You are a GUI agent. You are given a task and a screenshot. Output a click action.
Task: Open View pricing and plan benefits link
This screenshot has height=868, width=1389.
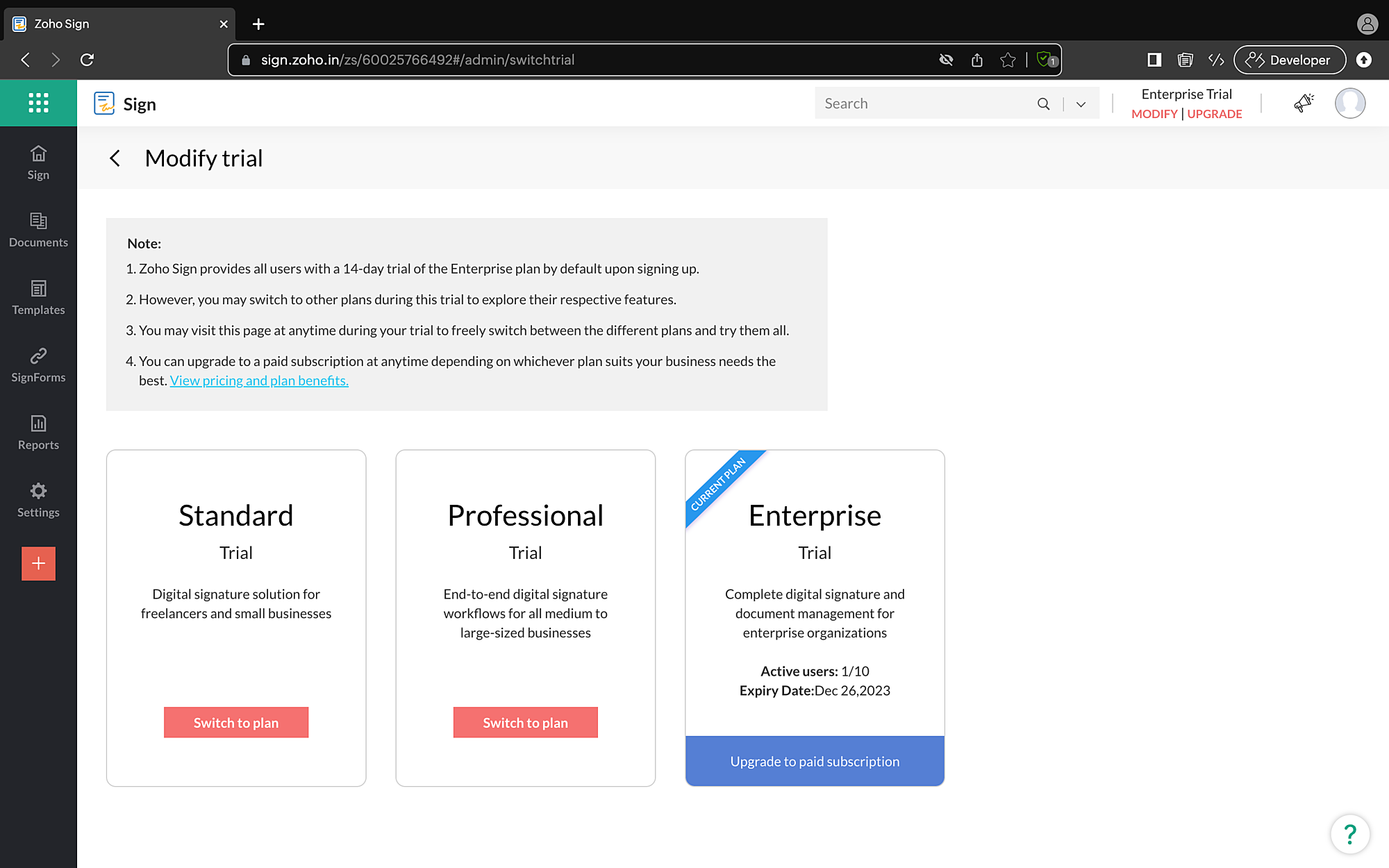click(x=259, y=381)
